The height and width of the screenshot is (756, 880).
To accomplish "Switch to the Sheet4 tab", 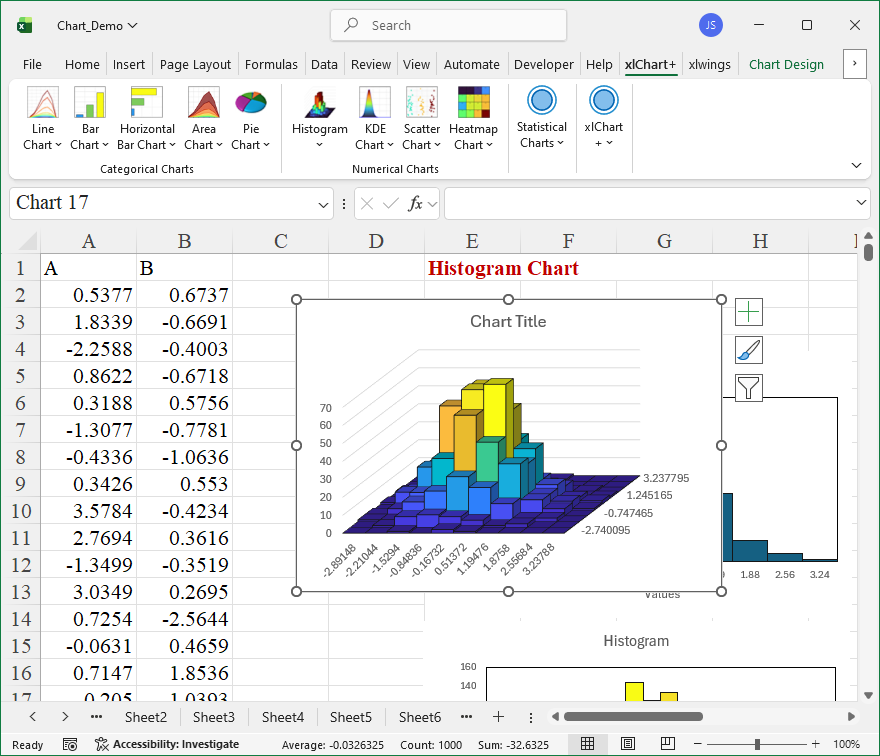I will coord(283,717).
